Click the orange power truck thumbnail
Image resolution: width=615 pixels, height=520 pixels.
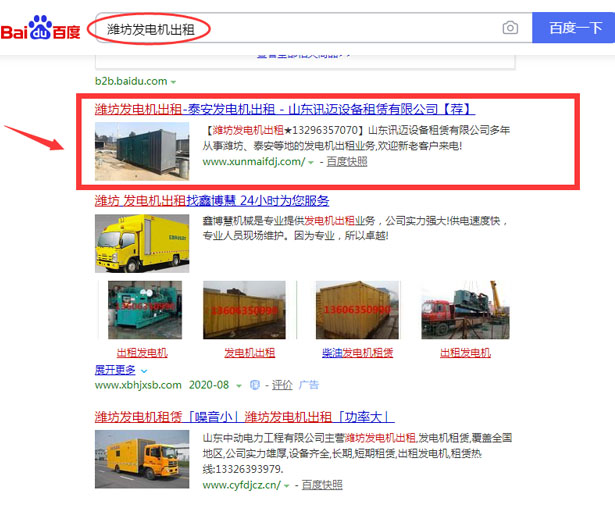[142, 459]
